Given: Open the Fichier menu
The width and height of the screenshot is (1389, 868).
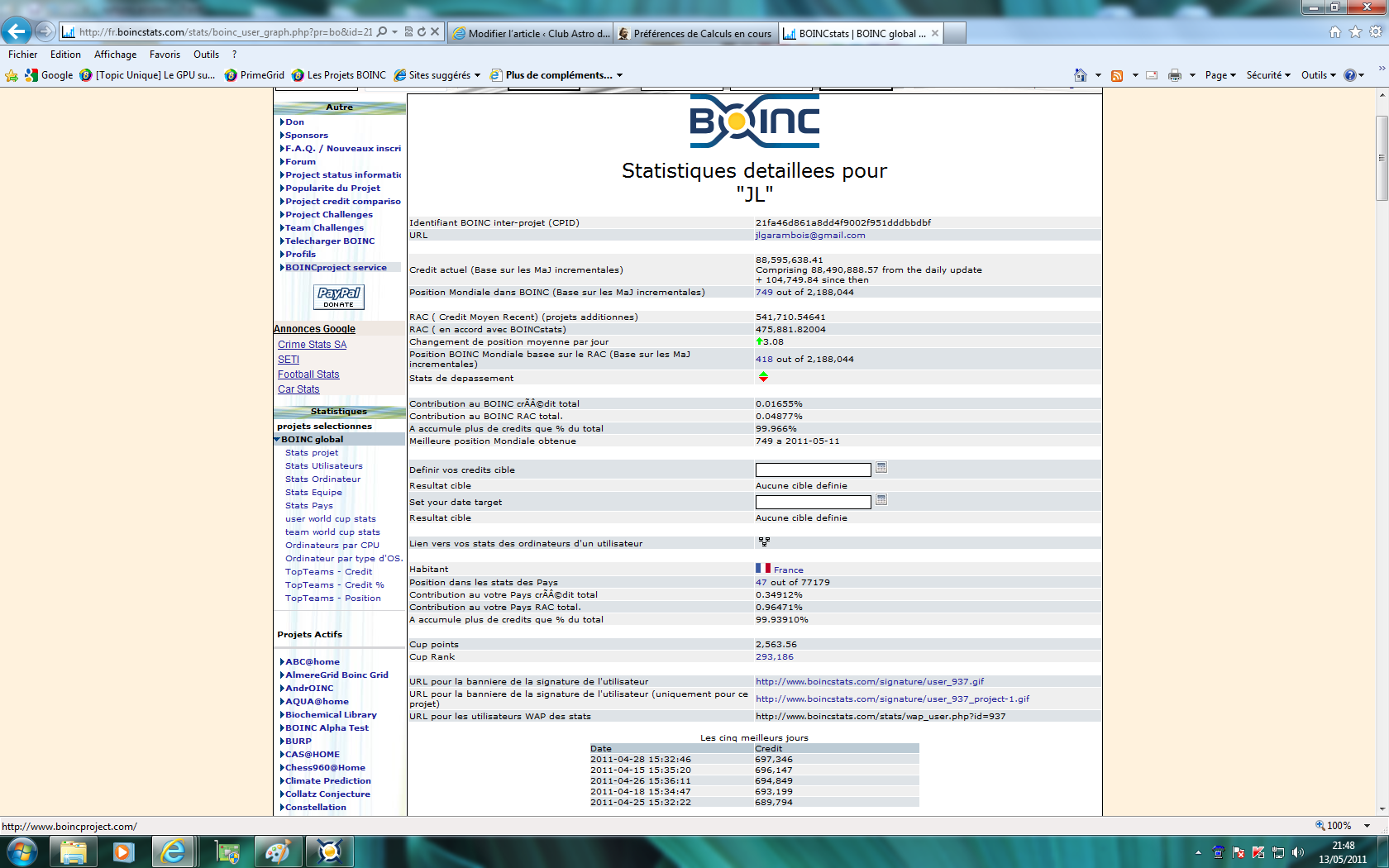Looking at the screenshot, I should [22, 55].
